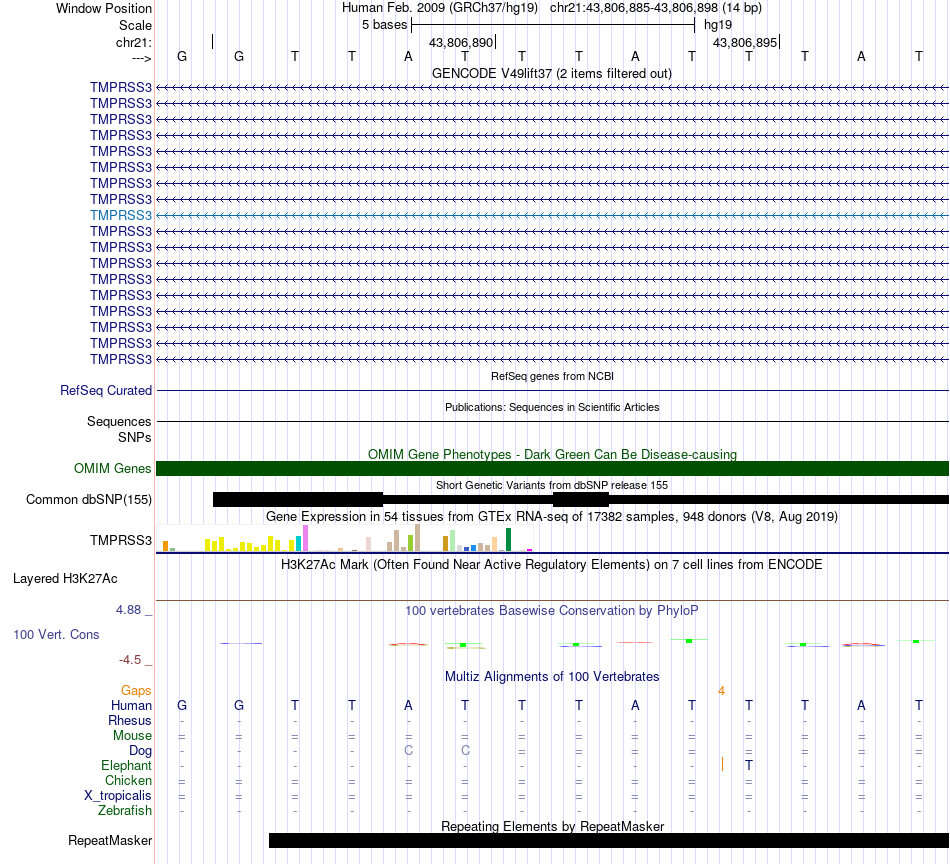Click the Human alignment row label
Screen dimensions: 950x864
click(131, 705)
